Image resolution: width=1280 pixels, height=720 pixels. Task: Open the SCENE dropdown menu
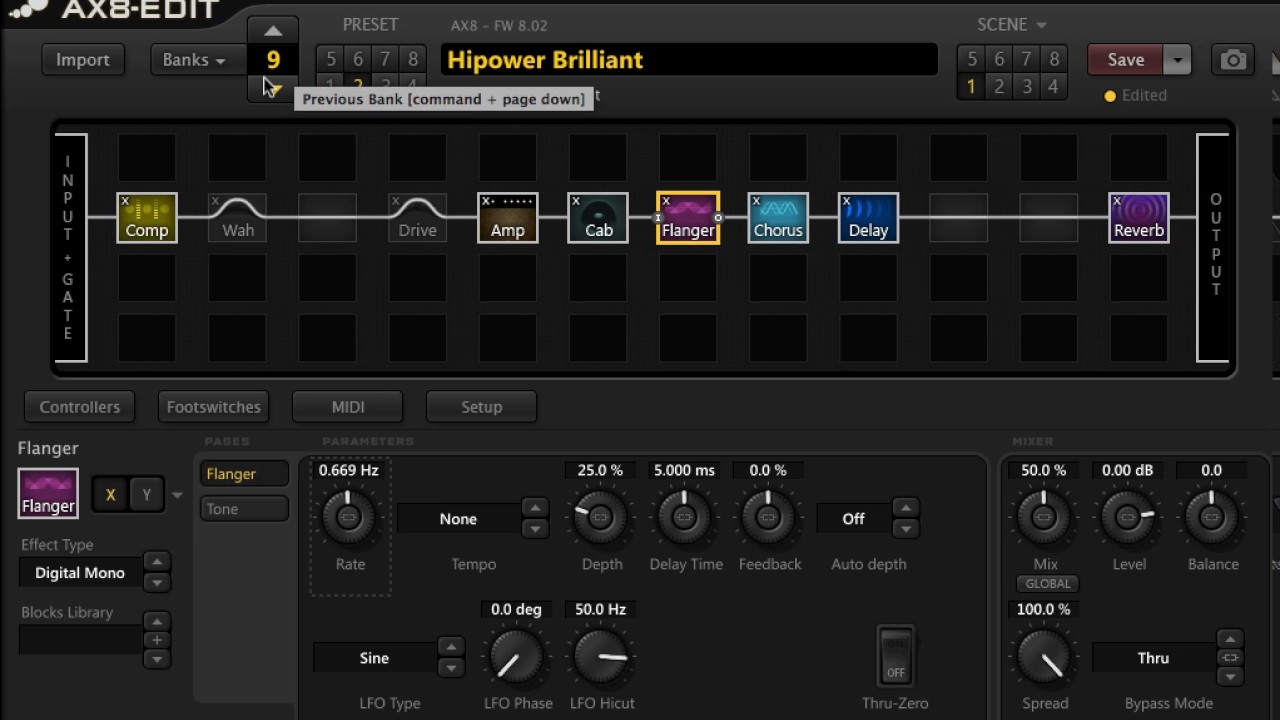coord(1012,24)
